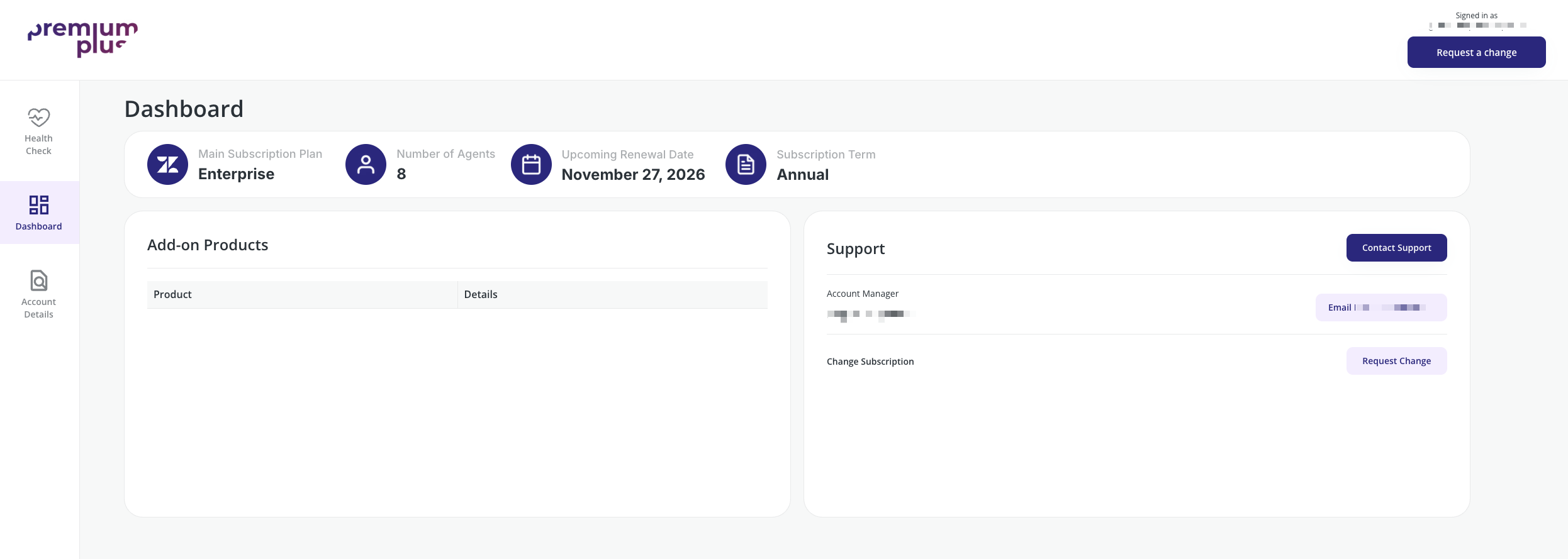
Task: Open the Health Check heart icon
Action: [38, 118]
